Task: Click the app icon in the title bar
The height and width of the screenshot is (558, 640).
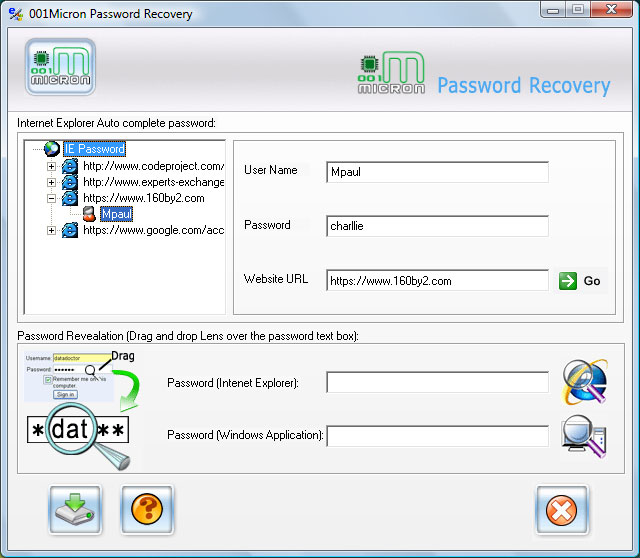Action: click(x=16, y=14)
